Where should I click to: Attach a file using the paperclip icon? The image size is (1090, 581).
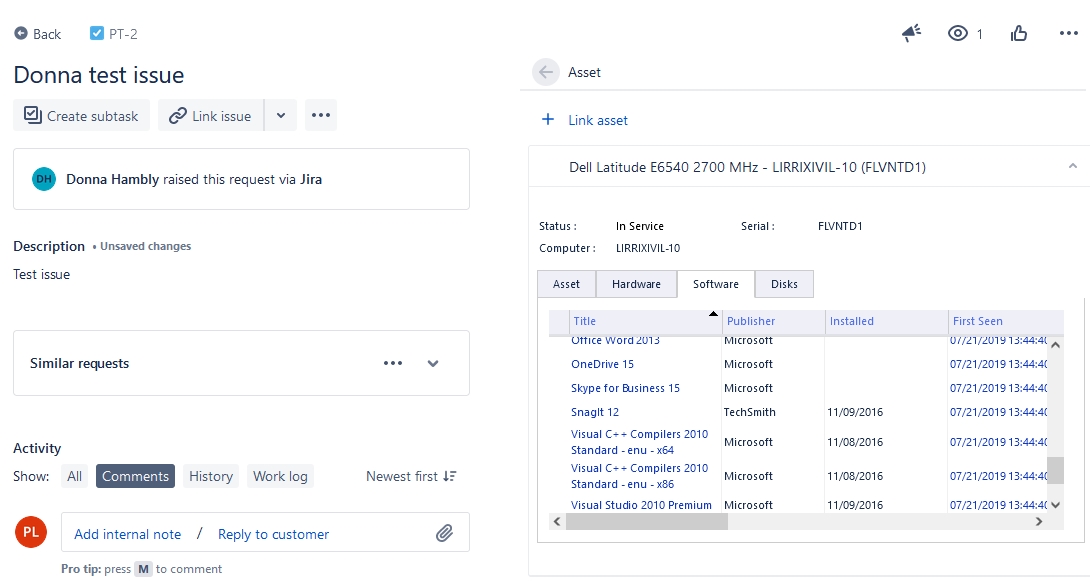(447, 533)
